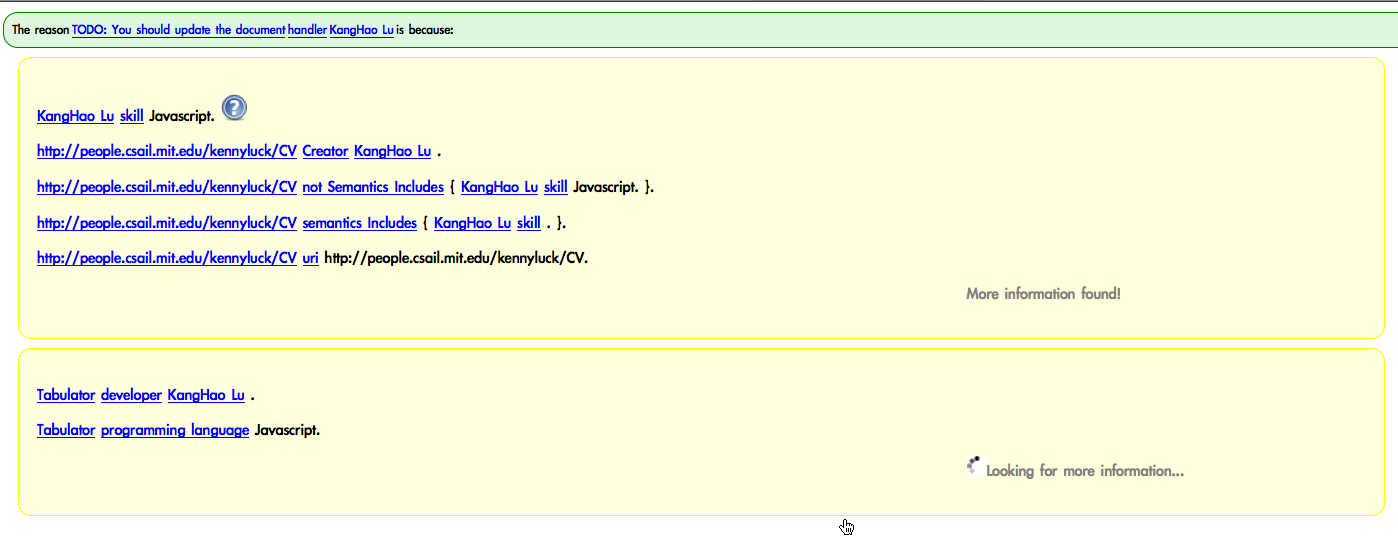Click the 'handler' link in the header
Screen dimensions: 1398x551
point(307,30)
